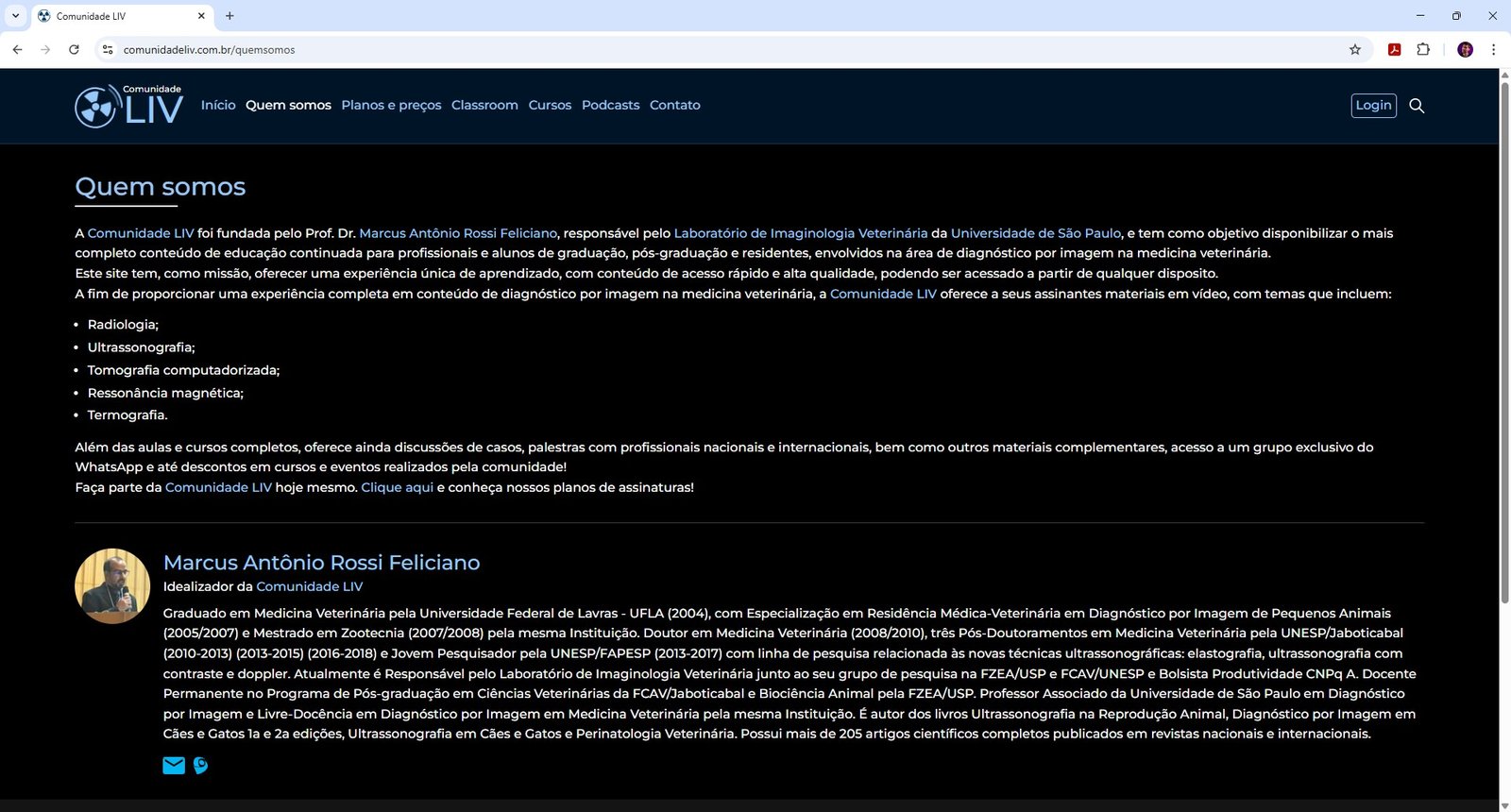
Task: Go to the Início menu item
Action: click(218, 105)
